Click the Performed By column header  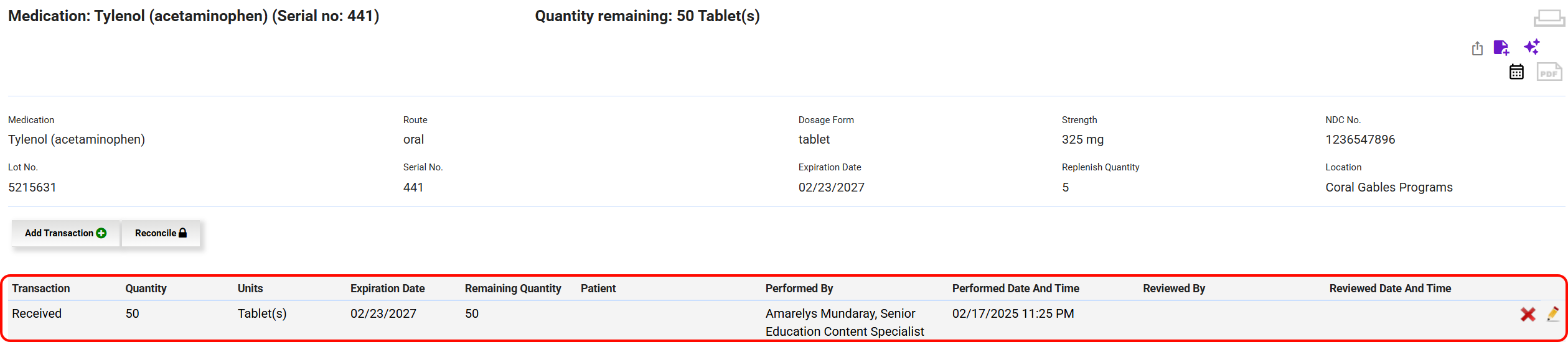[x=799, y=289]
